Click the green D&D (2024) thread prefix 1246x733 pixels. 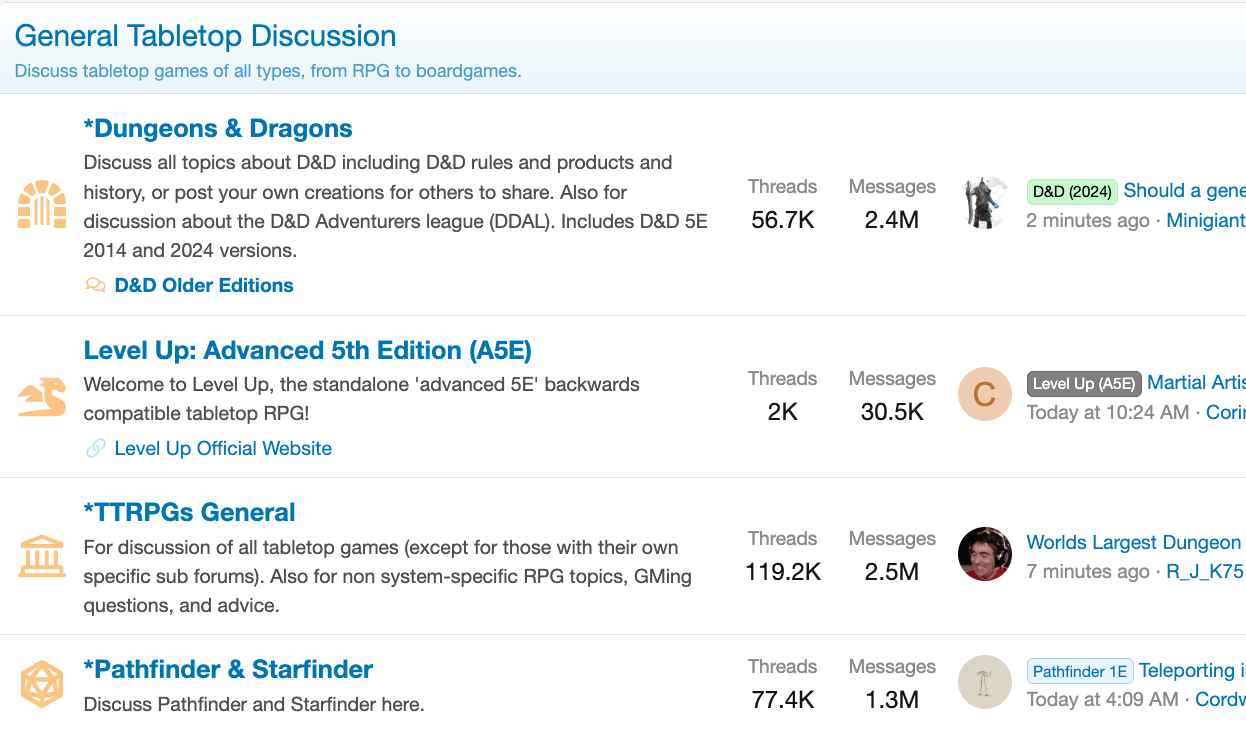tap(1071, 191)
